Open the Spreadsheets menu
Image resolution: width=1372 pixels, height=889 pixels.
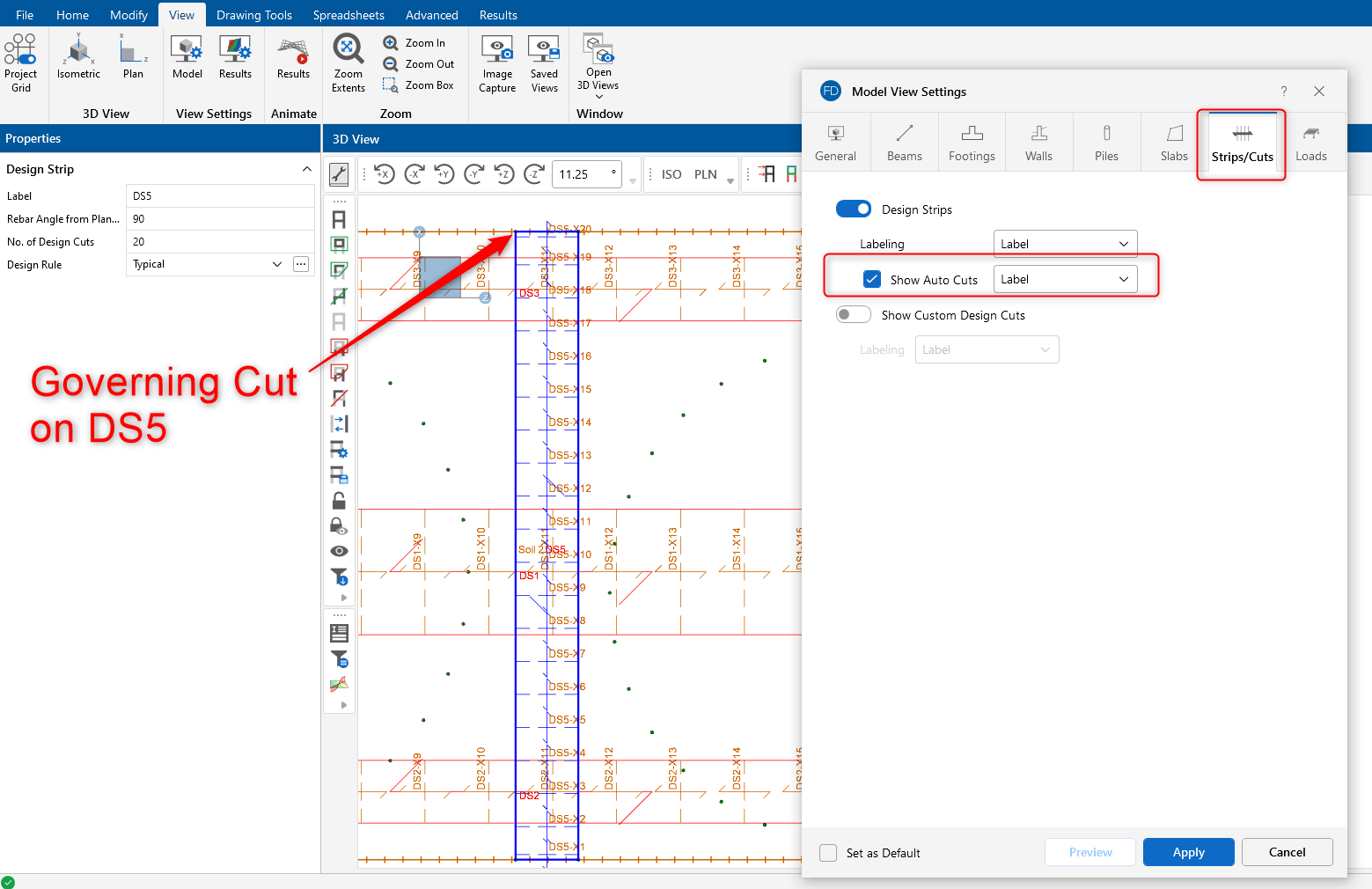click(x=349, y=14)
